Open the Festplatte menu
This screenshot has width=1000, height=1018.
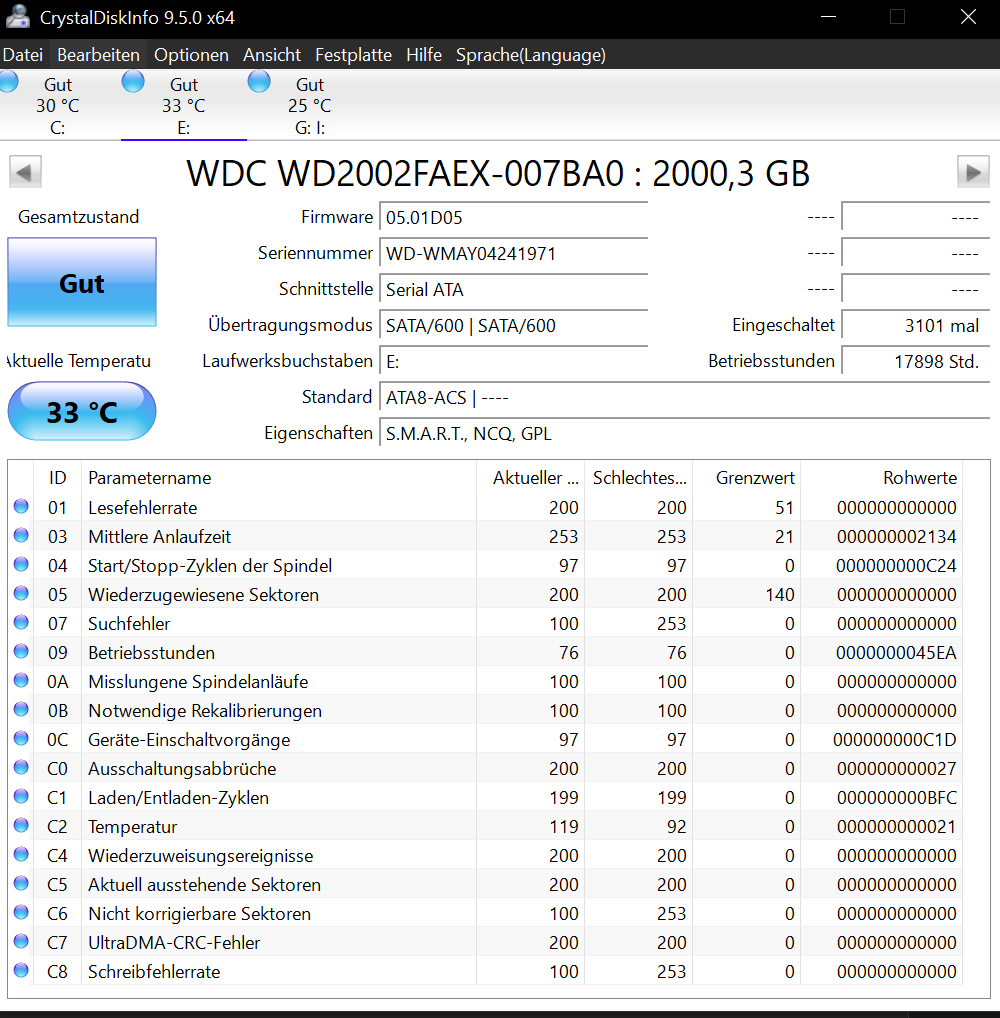pyautogui.click(x=353, y=55)
